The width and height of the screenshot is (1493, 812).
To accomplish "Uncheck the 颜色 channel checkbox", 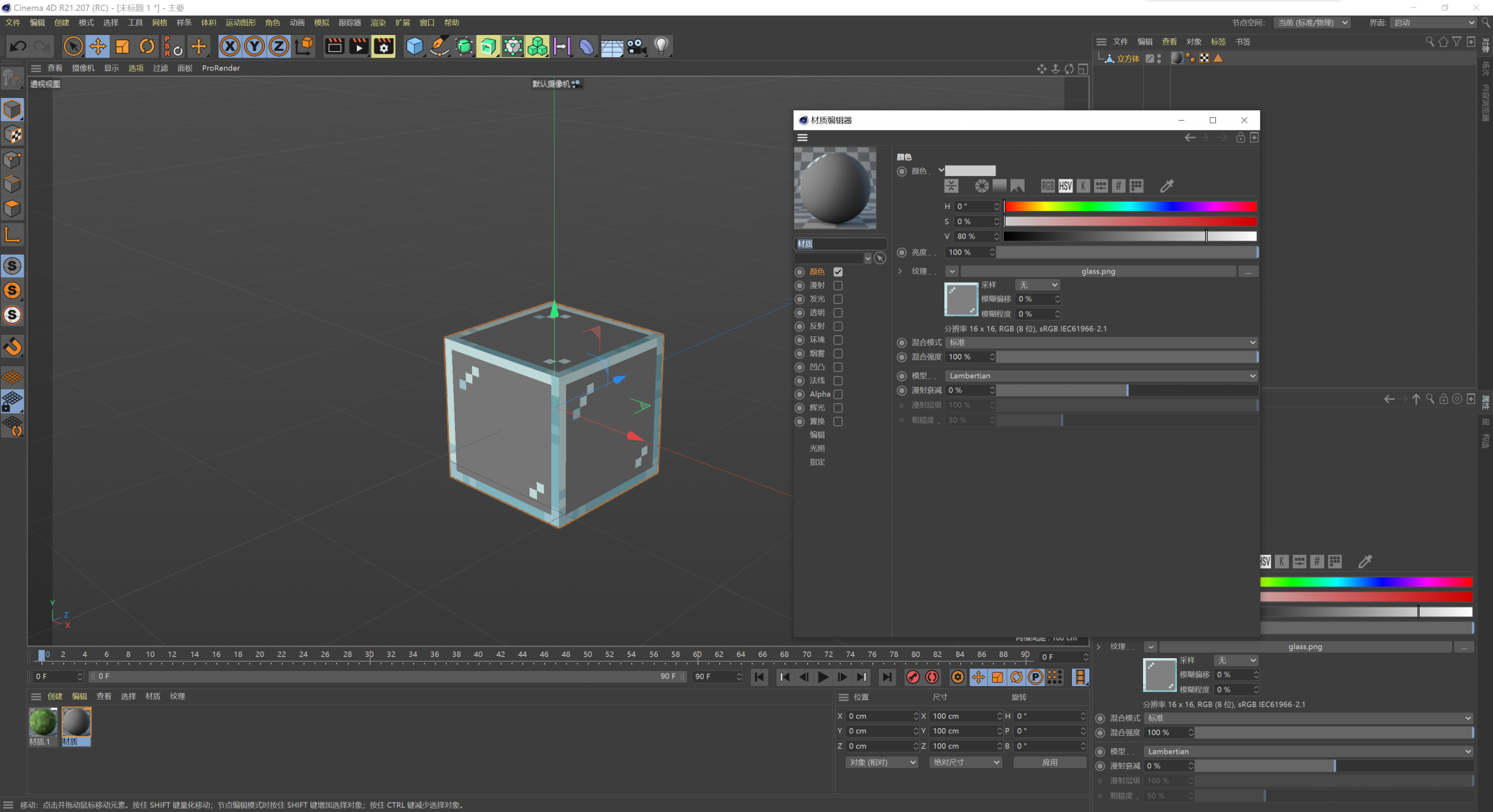I will [838, 272].
